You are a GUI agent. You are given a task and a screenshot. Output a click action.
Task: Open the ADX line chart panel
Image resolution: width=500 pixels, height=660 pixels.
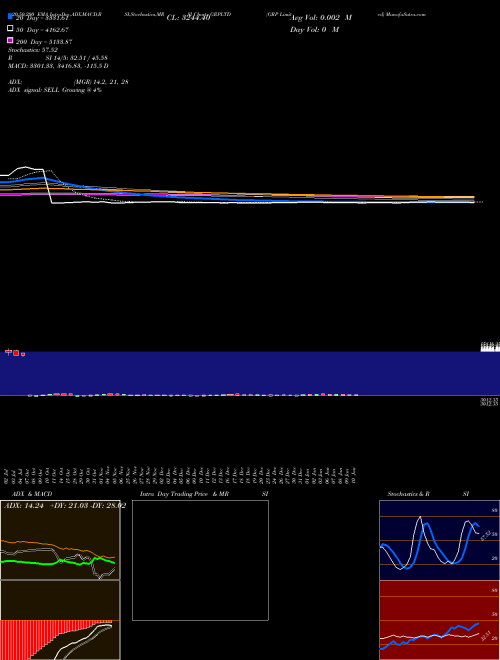point(60,540)
